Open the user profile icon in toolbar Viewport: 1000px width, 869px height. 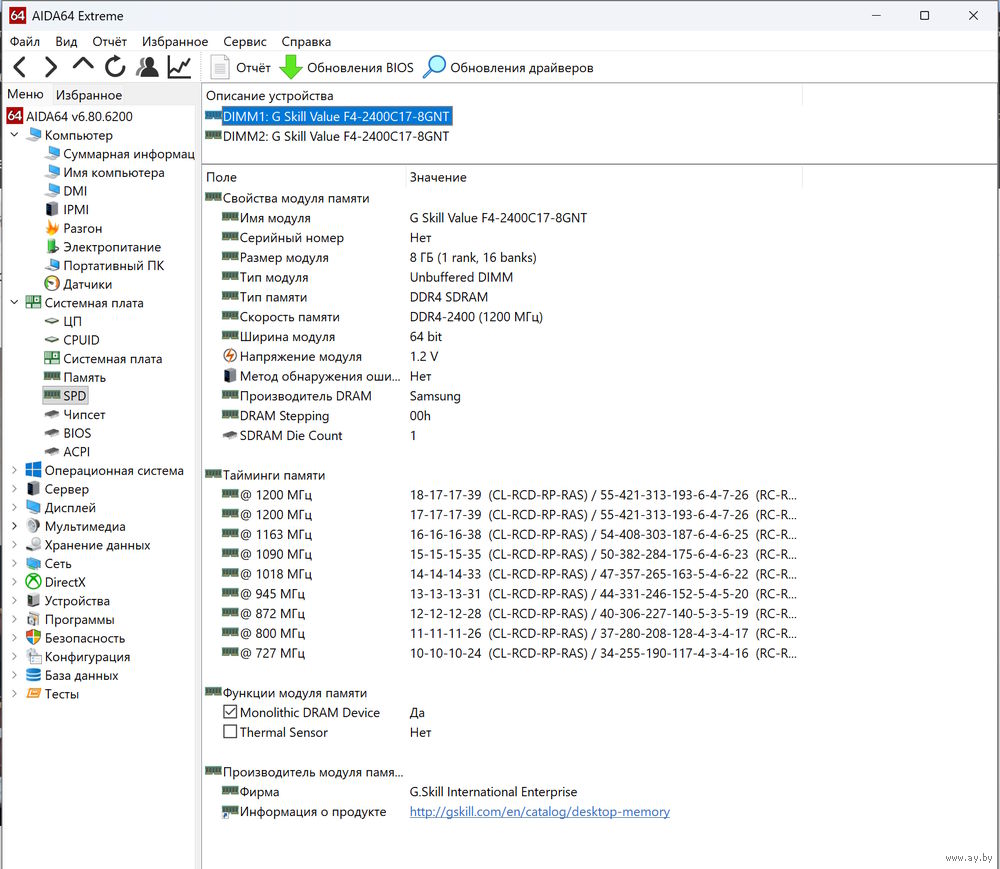click(147, 68)
